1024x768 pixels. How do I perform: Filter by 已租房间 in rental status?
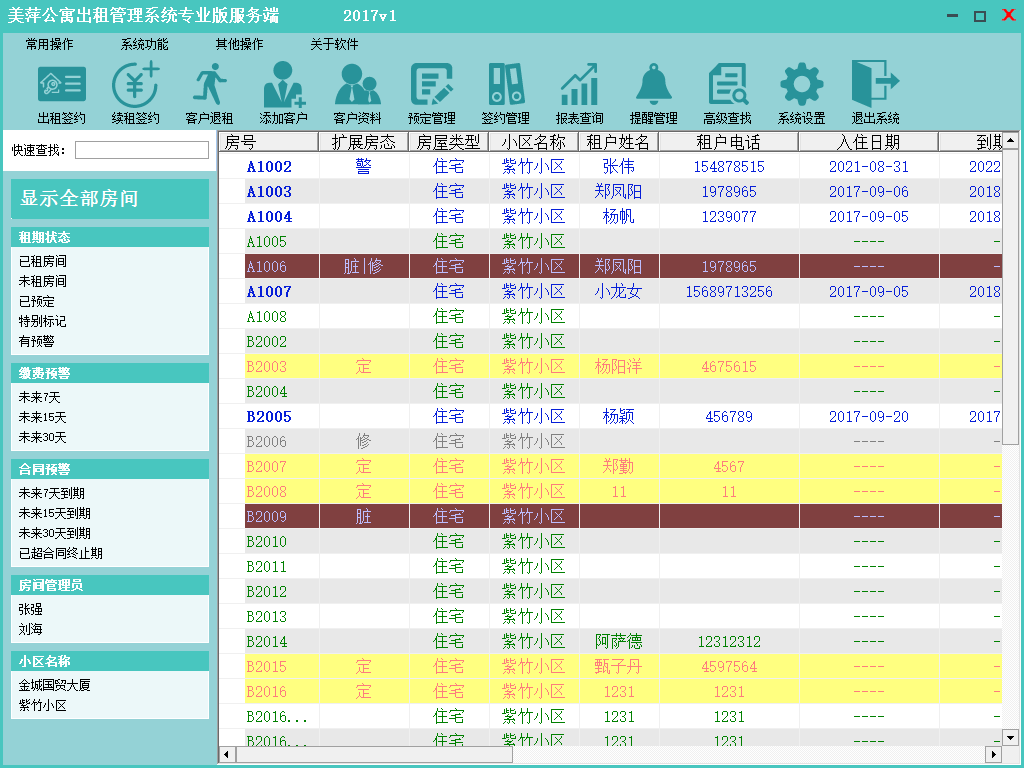43,262
